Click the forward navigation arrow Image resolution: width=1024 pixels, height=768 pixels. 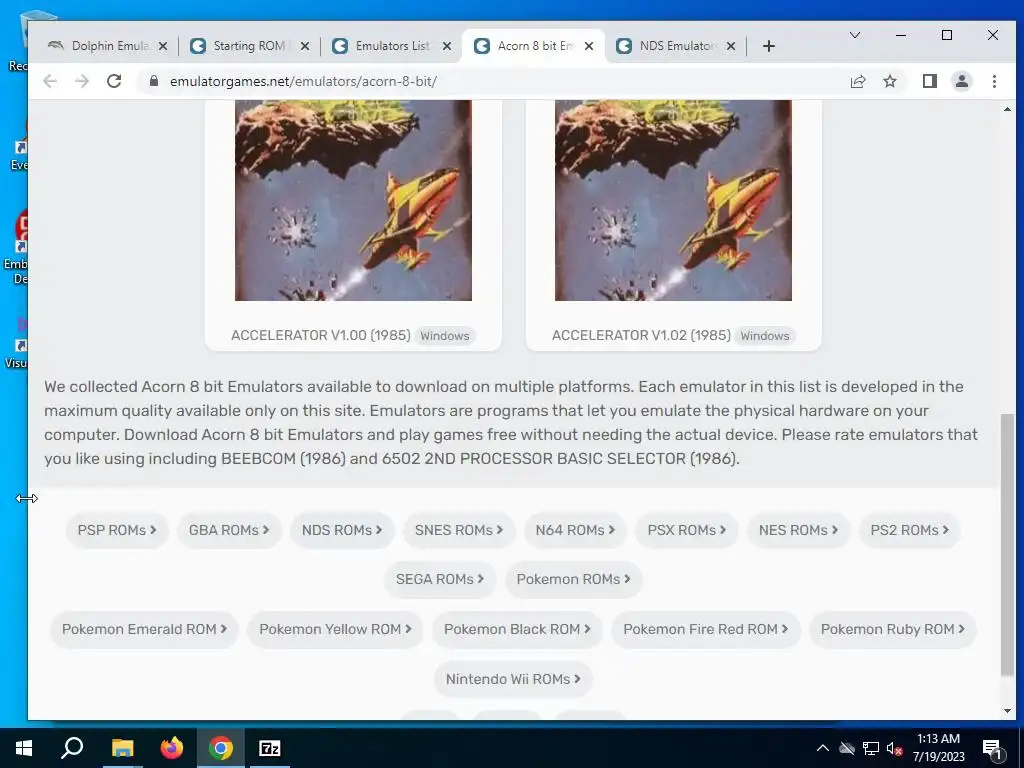pos(82,81)
